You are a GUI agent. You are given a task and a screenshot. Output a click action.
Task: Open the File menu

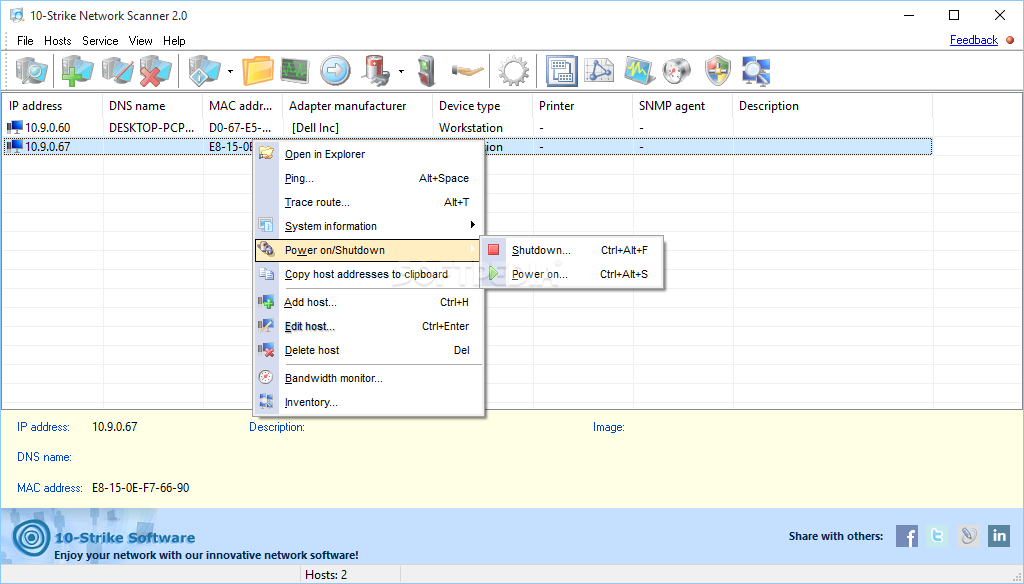click(25, 41)
